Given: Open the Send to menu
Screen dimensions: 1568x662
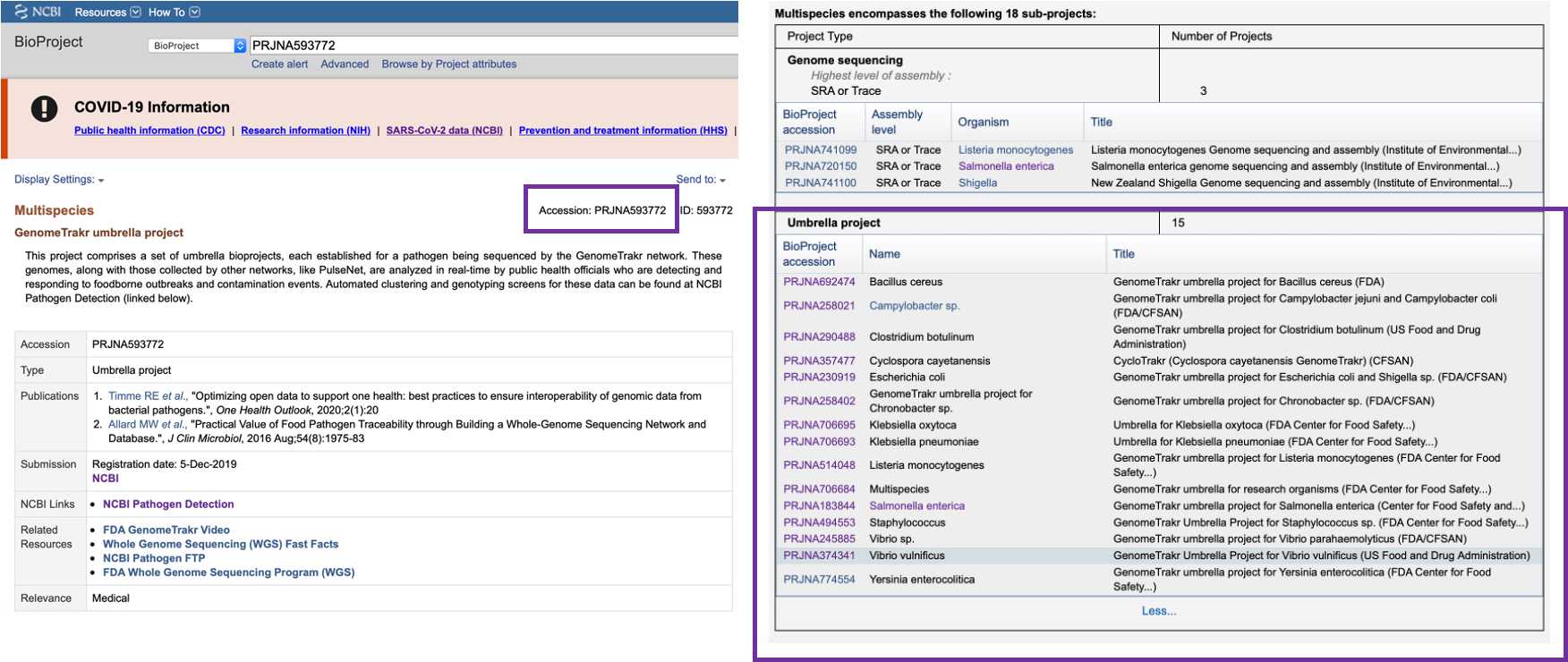Looking at the screenshot, I should tap(700, 180).
